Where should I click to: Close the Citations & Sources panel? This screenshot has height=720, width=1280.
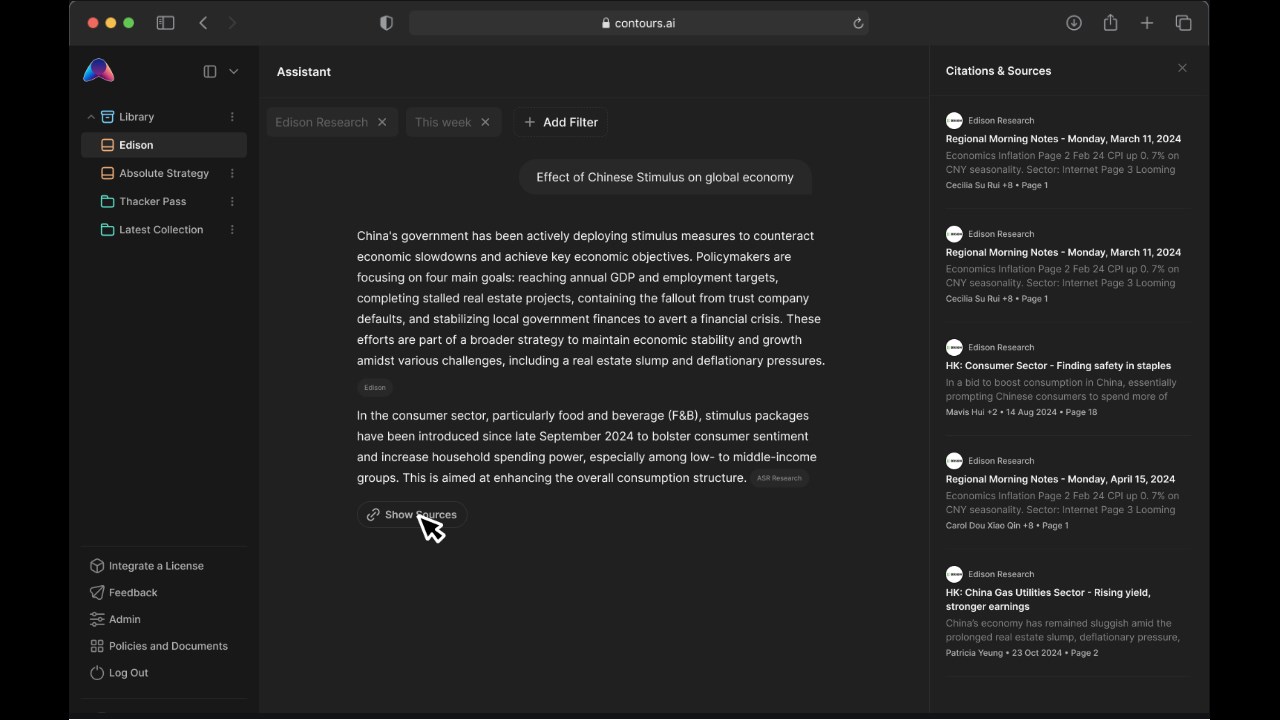pos(1182,68)
